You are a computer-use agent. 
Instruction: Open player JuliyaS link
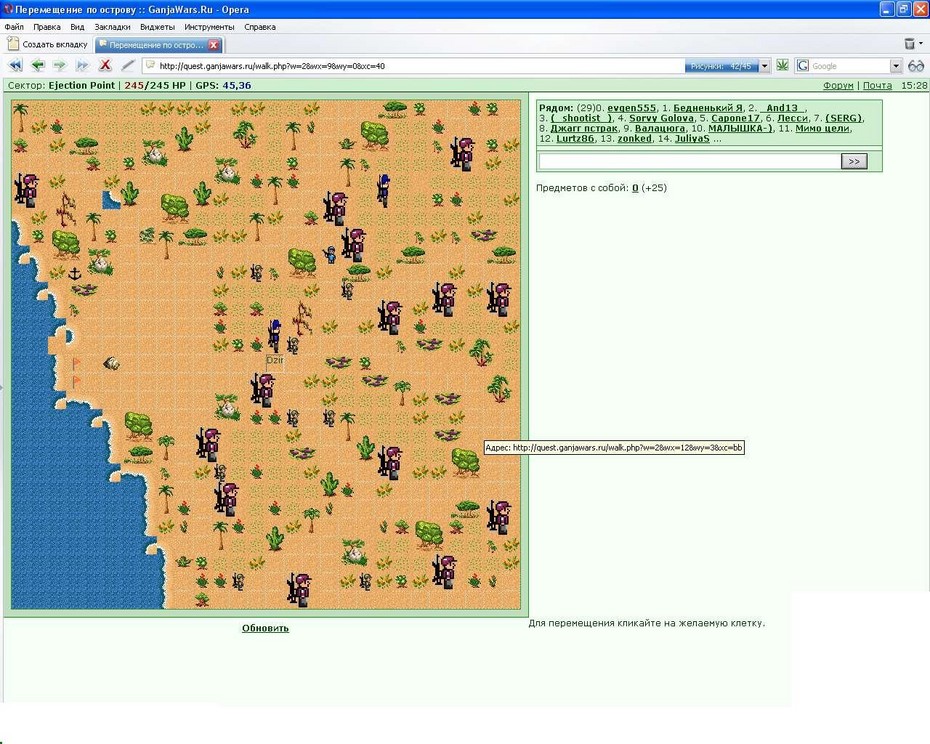692,138
